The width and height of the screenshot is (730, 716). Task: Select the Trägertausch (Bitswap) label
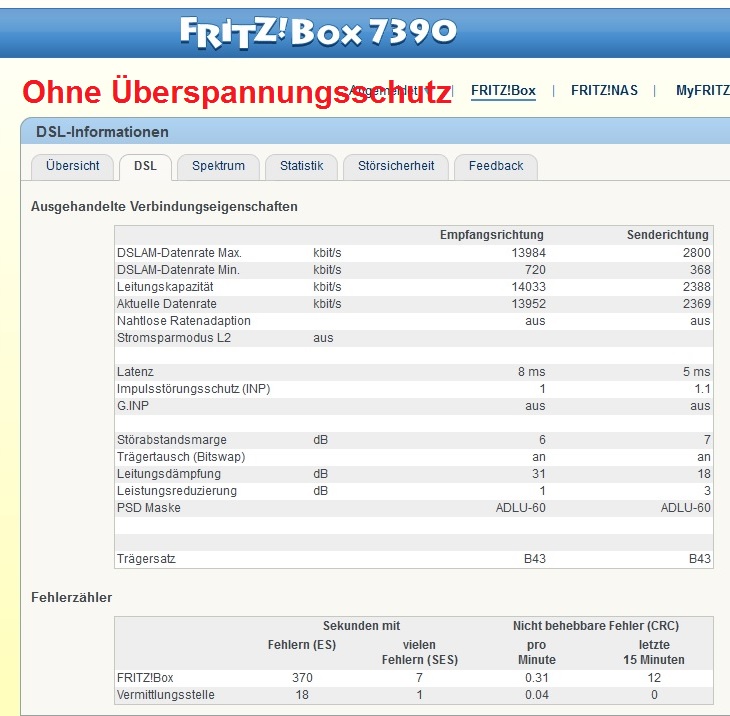click(x=181, y=457)
